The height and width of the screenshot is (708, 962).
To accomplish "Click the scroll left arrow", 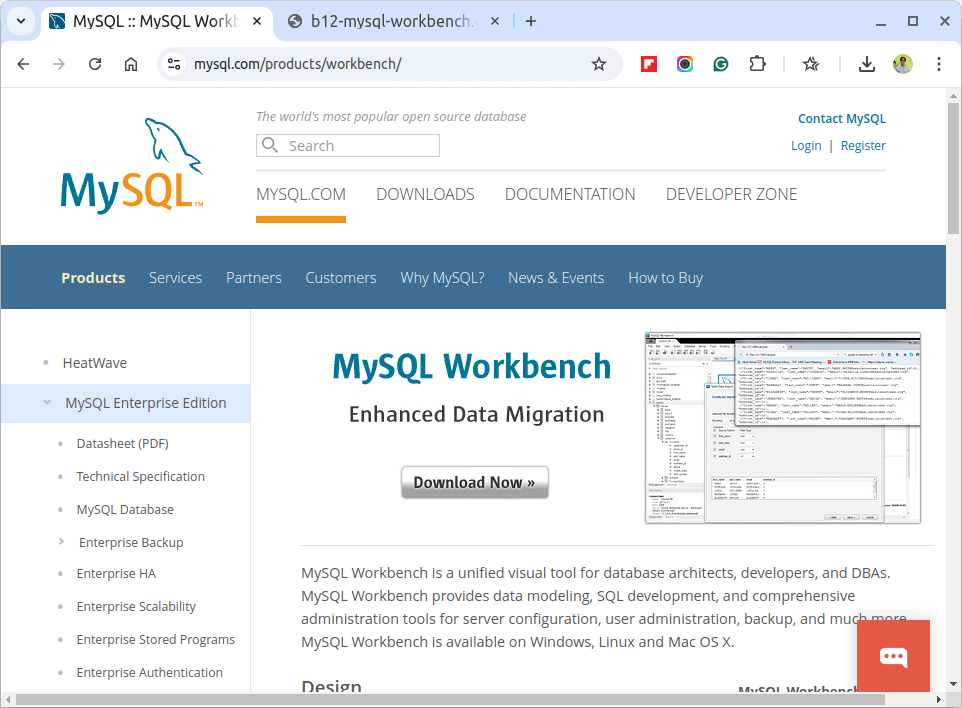I will point(7,699).
